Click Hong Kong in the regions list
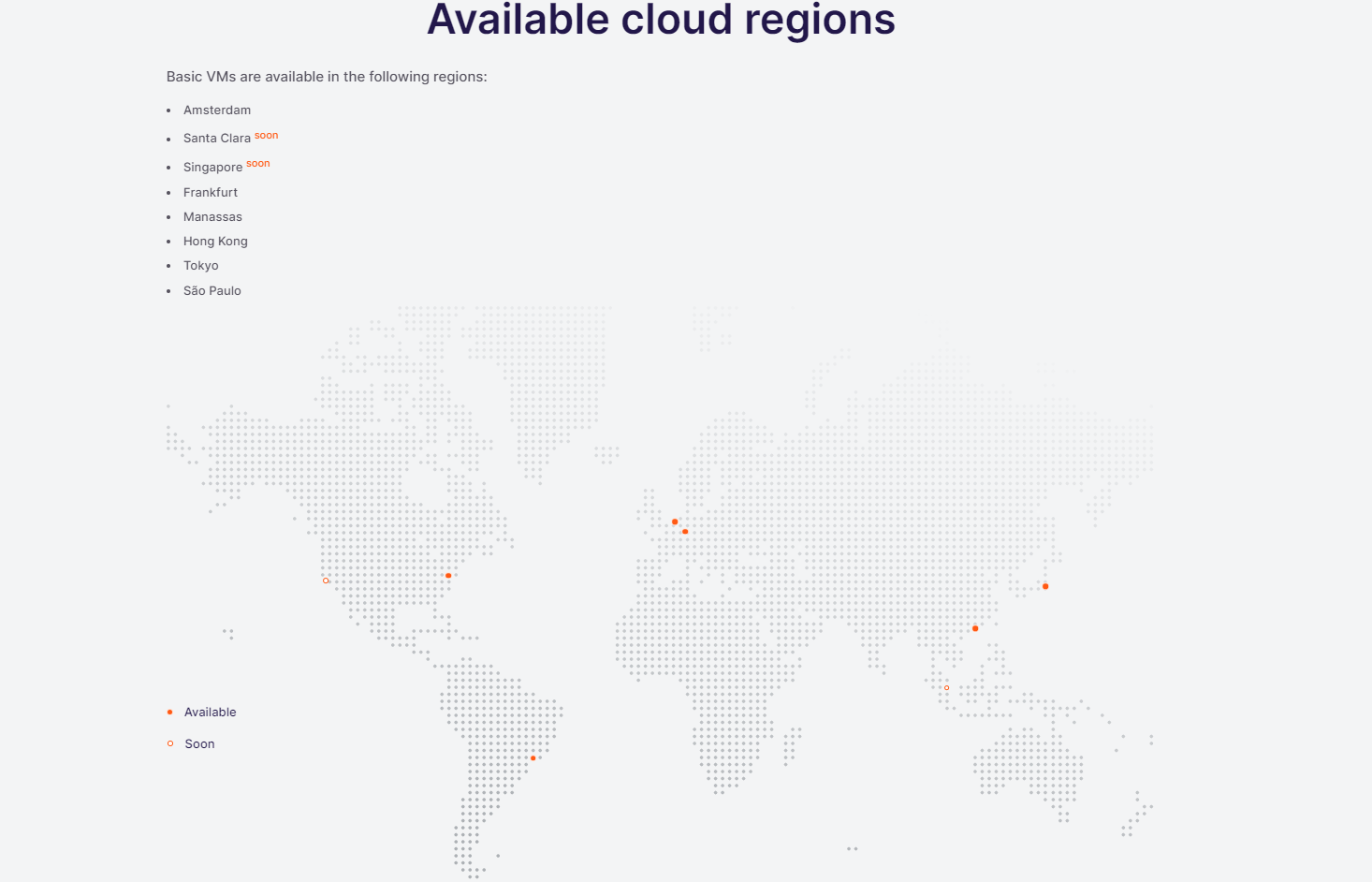The height and width of the screenshot is (882, 1372). (x=215, y=242)
